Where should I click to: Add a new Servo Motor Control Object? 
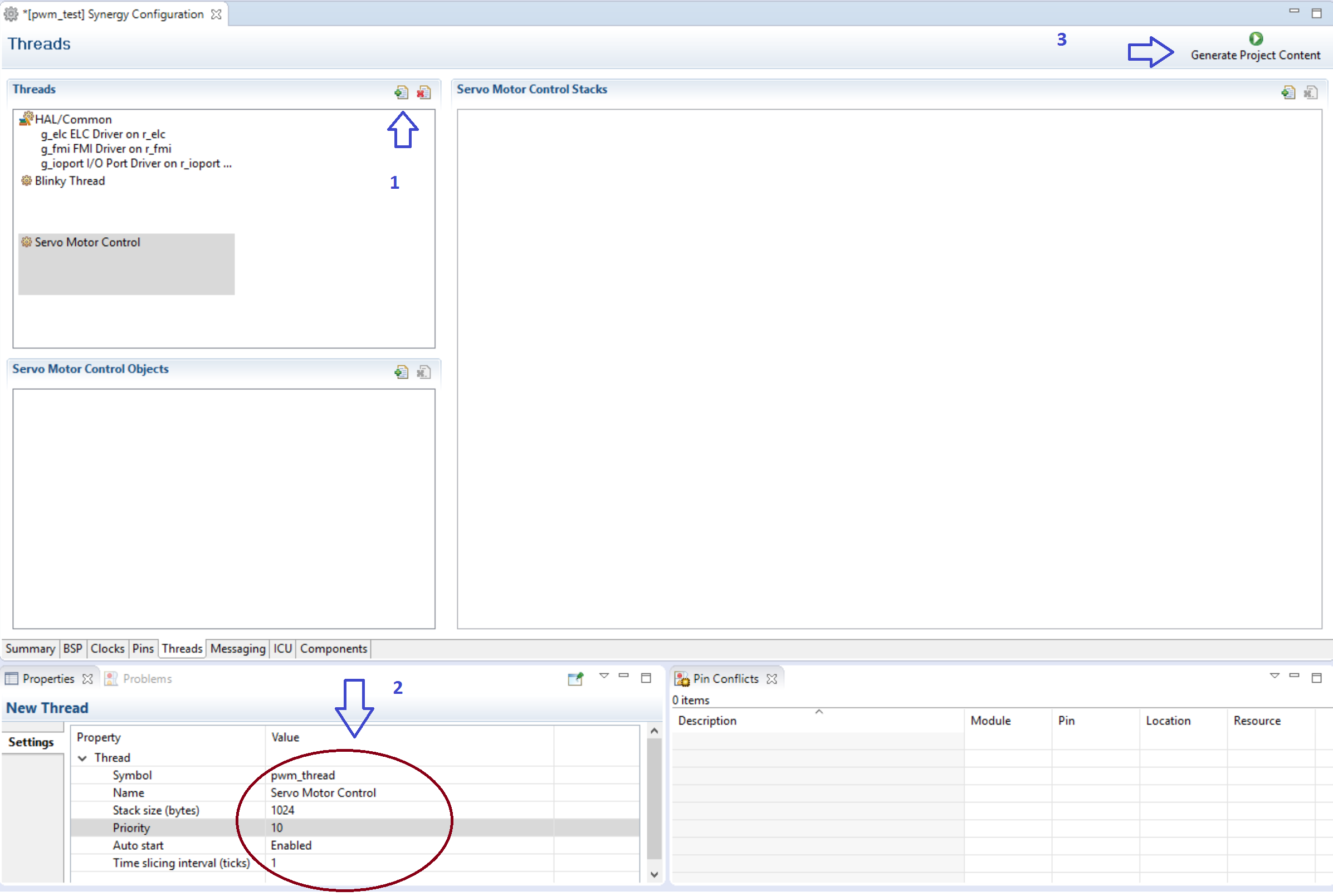coord(402,372)
